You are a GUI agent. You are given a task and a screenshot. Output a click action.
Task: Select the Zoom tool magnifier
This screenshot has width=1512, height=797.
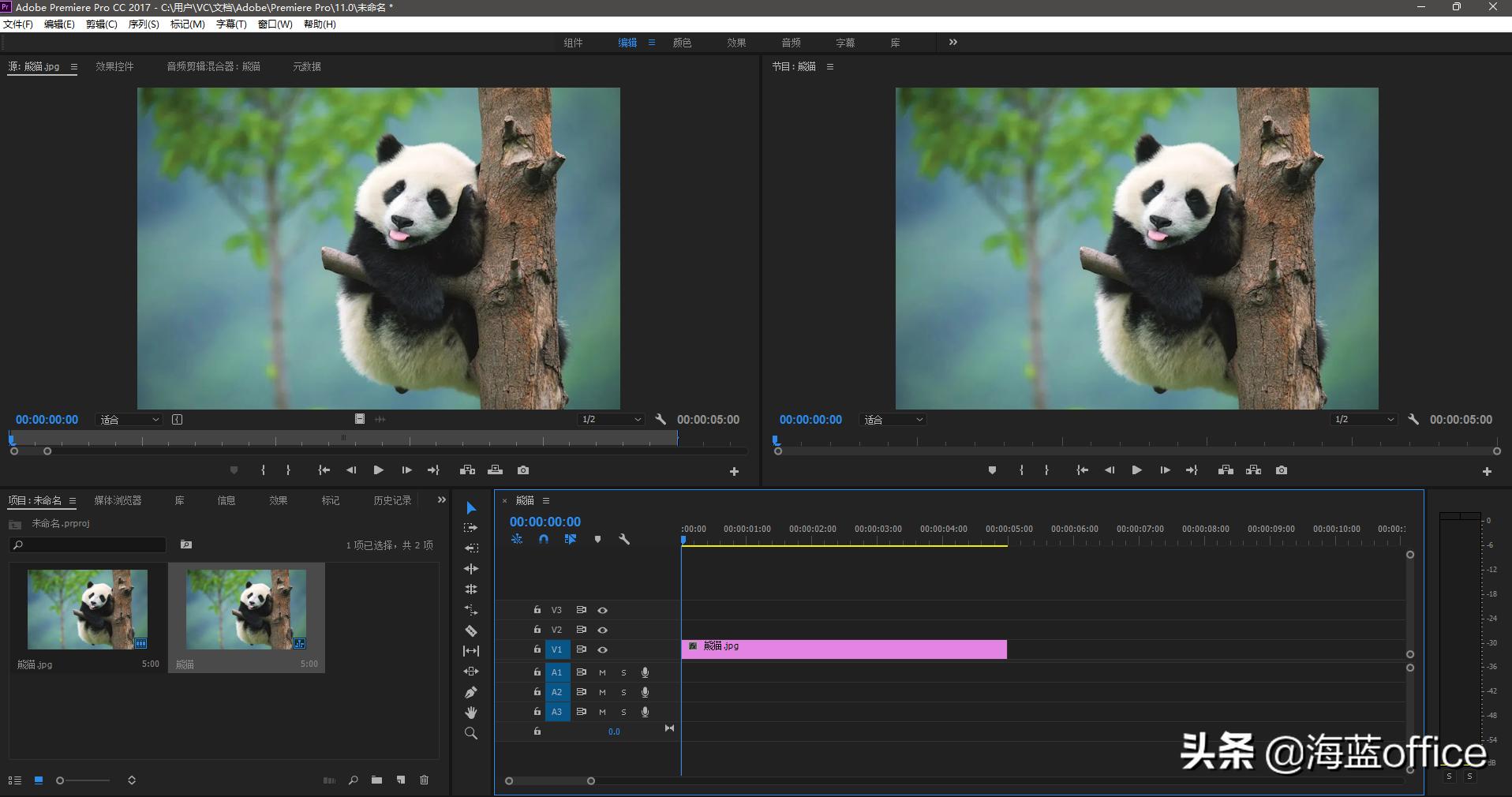tap(471, 733)
